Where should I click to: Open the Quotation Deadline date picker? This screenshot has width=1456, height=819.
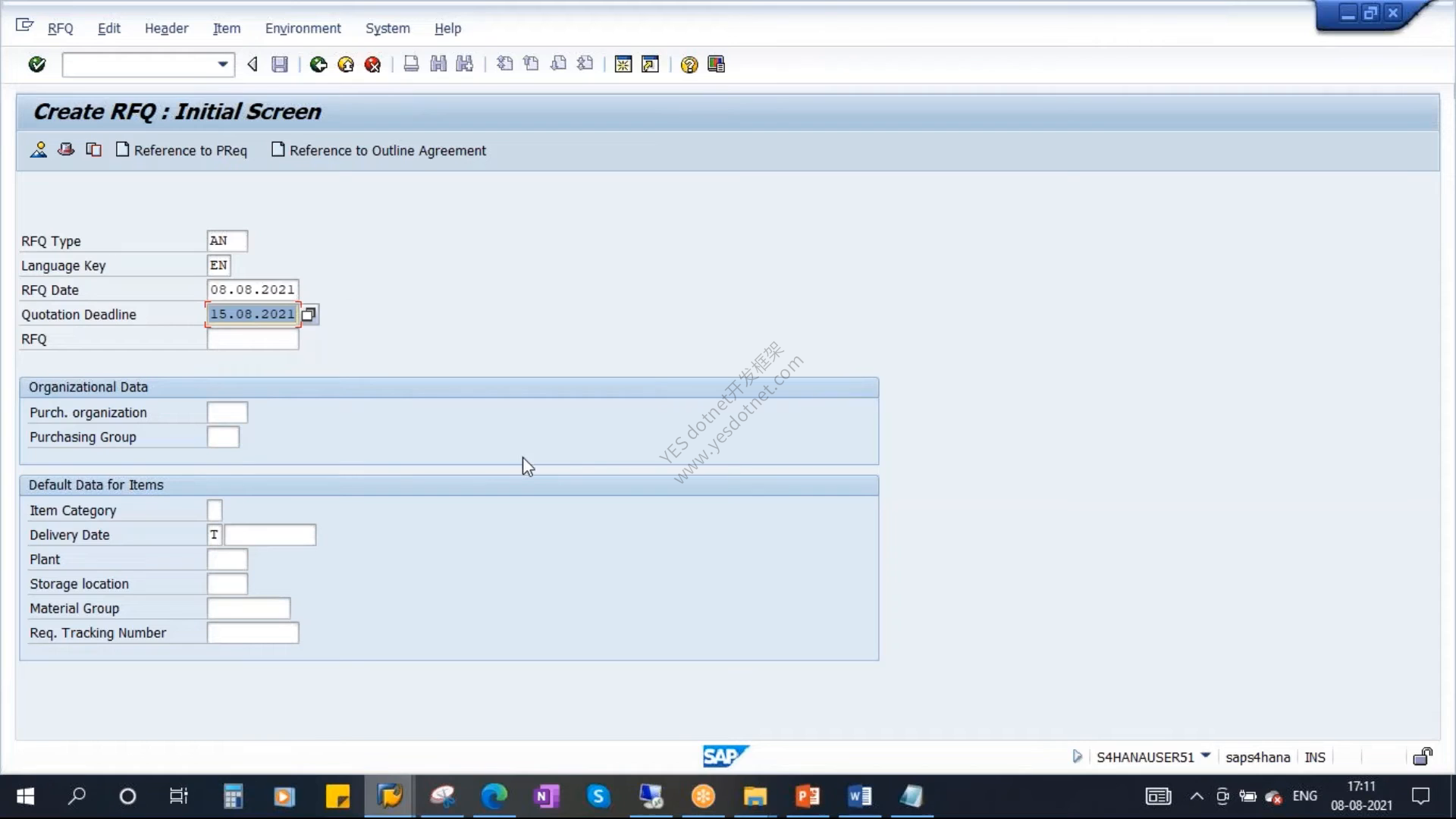click(x=309, y=314)
